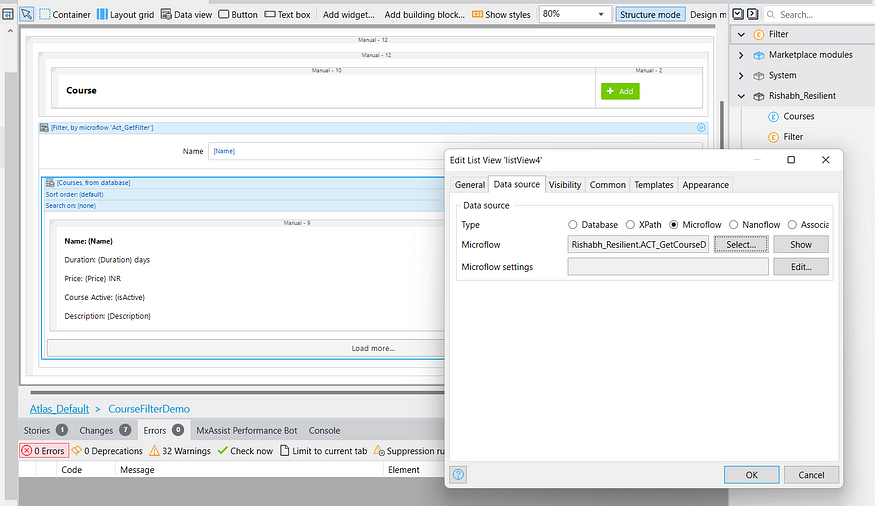Expand the System module node
875x506 pixels.
click(741, 76)
